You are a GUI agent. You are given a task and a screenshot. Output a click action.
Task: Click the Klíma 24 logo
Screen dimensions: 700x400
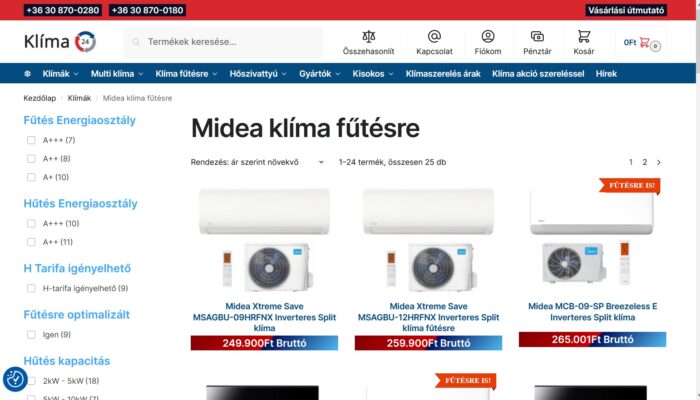coord(60,42)
